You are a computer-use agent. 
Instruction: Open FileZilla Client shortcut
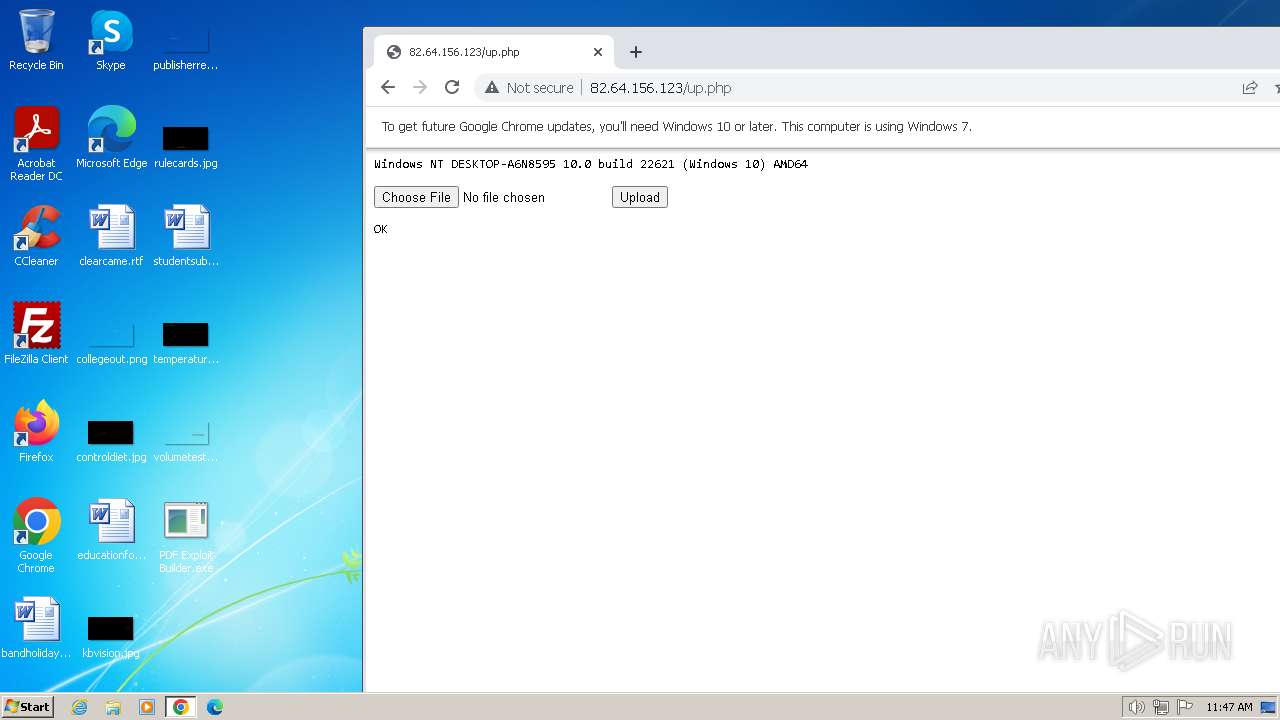[x=36, y=334]
